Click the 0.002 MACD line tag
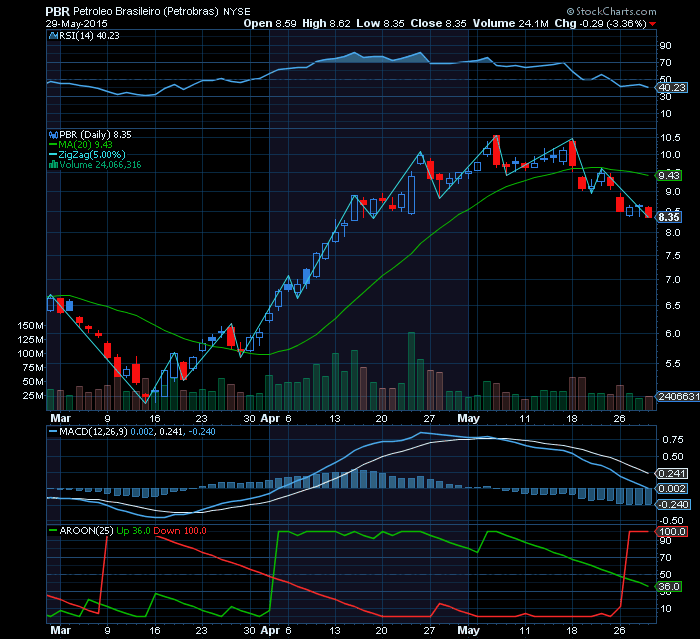This screenshot has width=700, height=639. [x=672, y=489]
